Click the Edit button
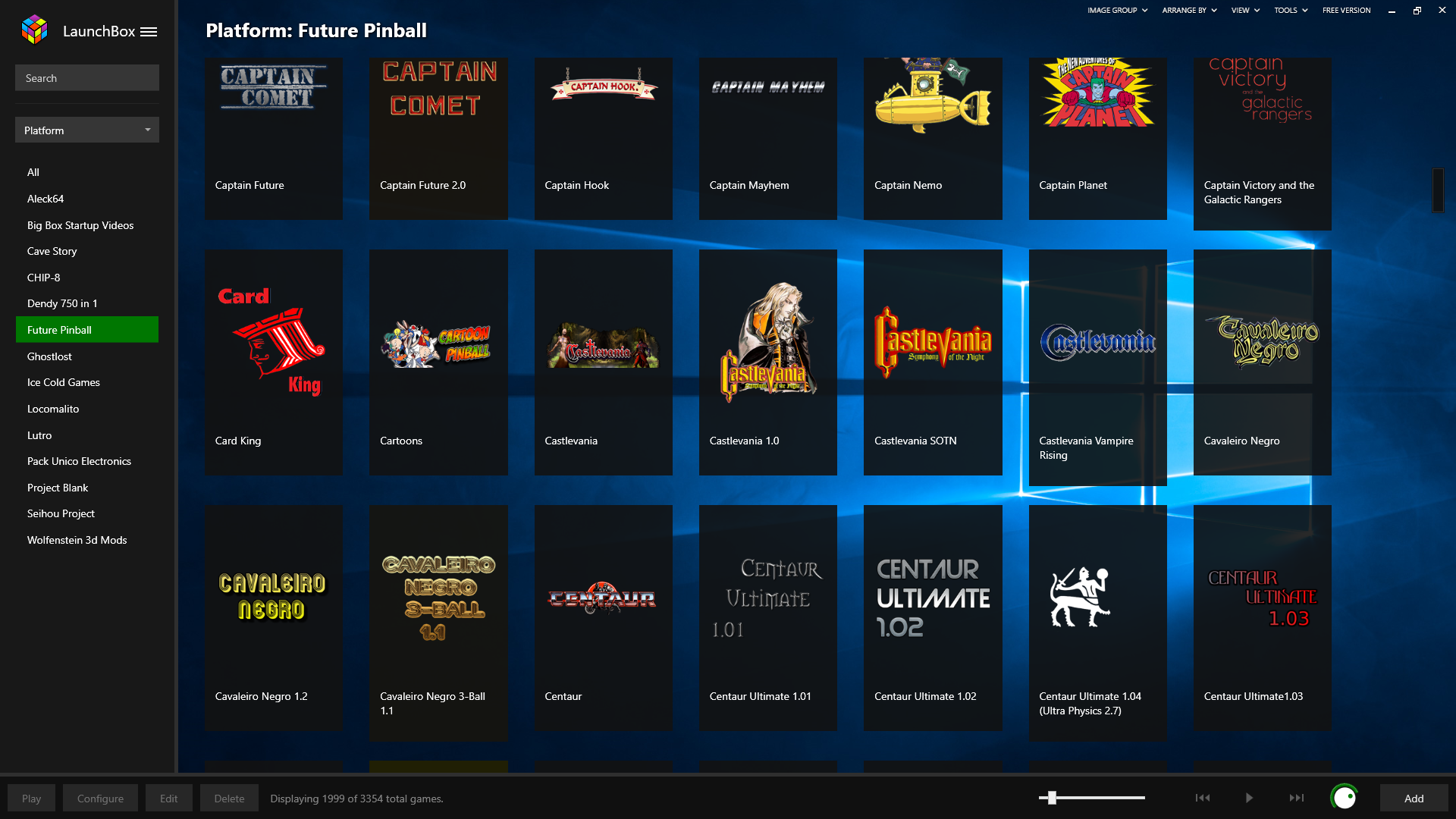 point(168,798)
